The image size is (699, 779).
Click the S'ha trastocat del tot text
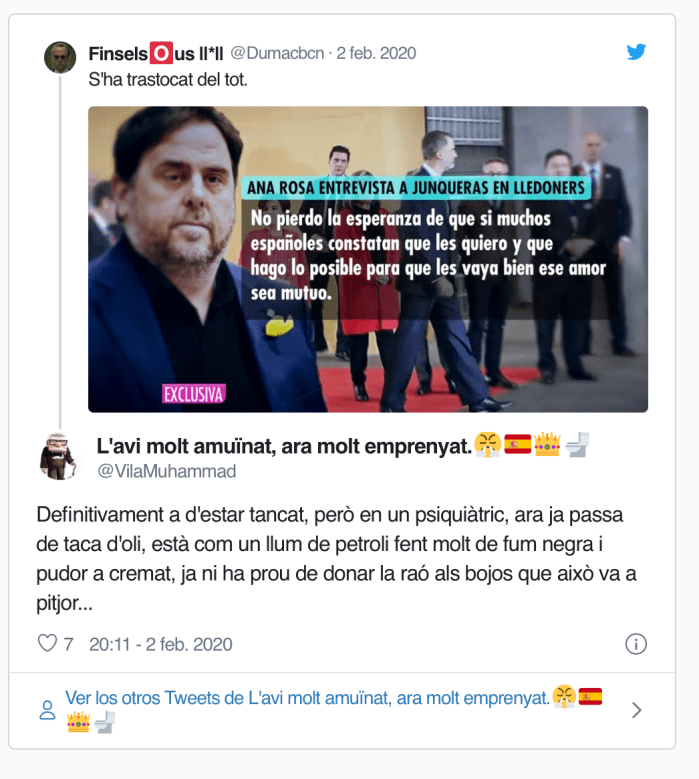point(168,79)
